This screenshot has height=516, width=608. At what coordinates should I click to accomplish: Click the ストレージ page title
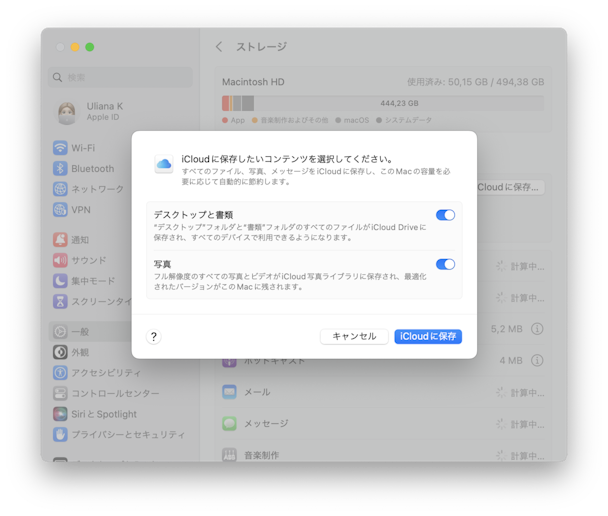point(262,47)
